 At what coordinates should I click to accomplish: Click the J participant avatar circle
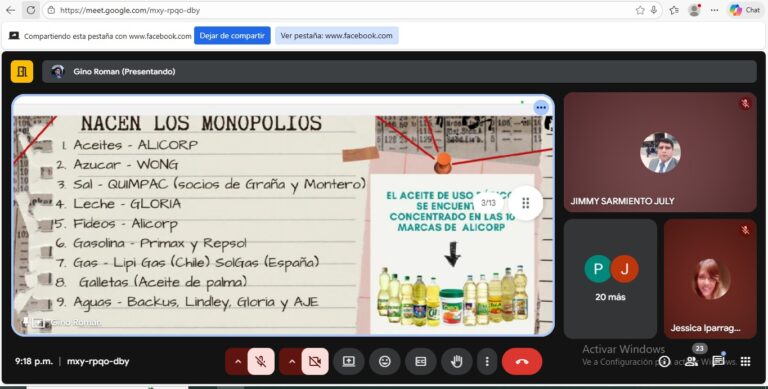tap(624, 269)
